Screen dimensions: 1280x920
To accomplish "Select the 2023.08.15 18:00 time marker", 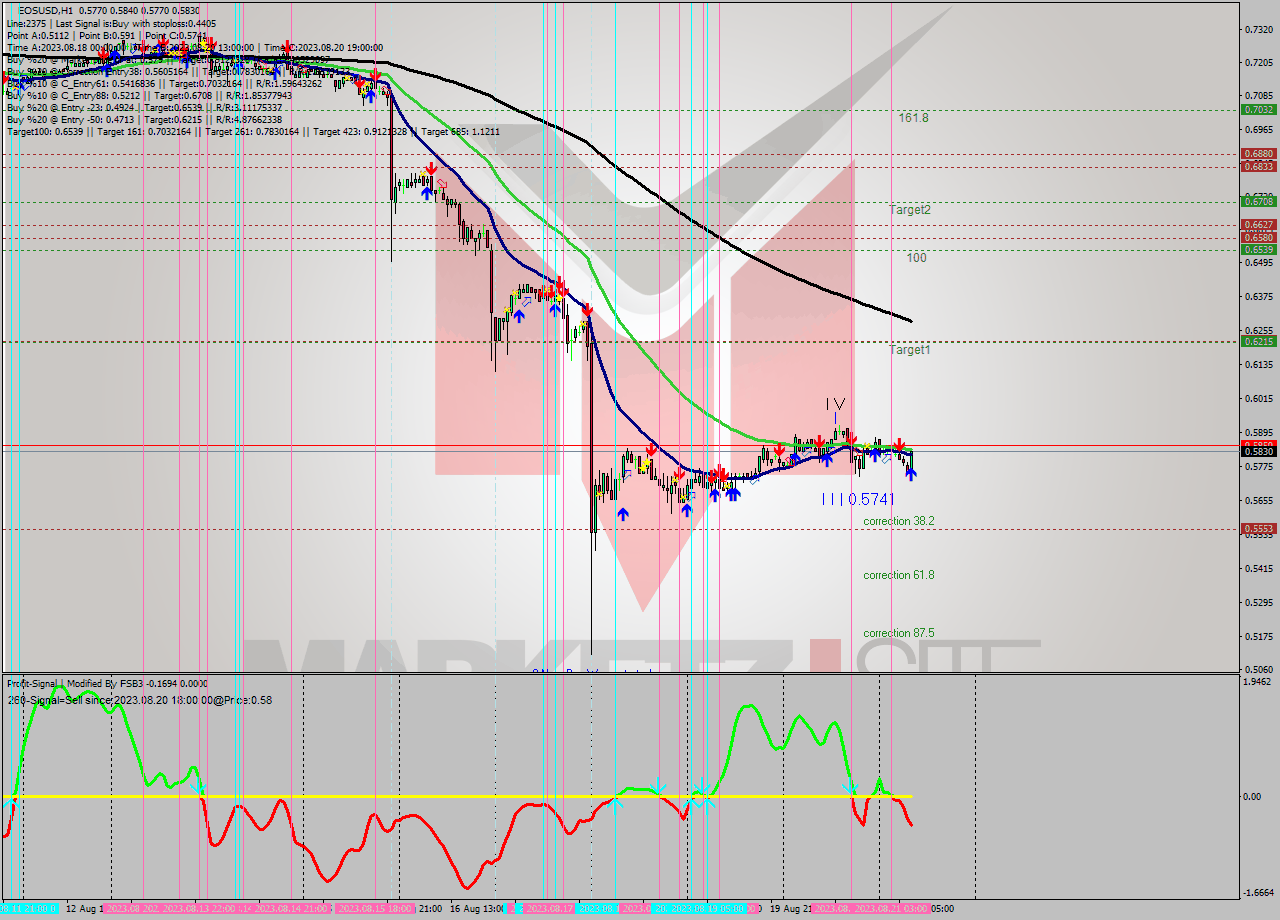I will [376, 909].
